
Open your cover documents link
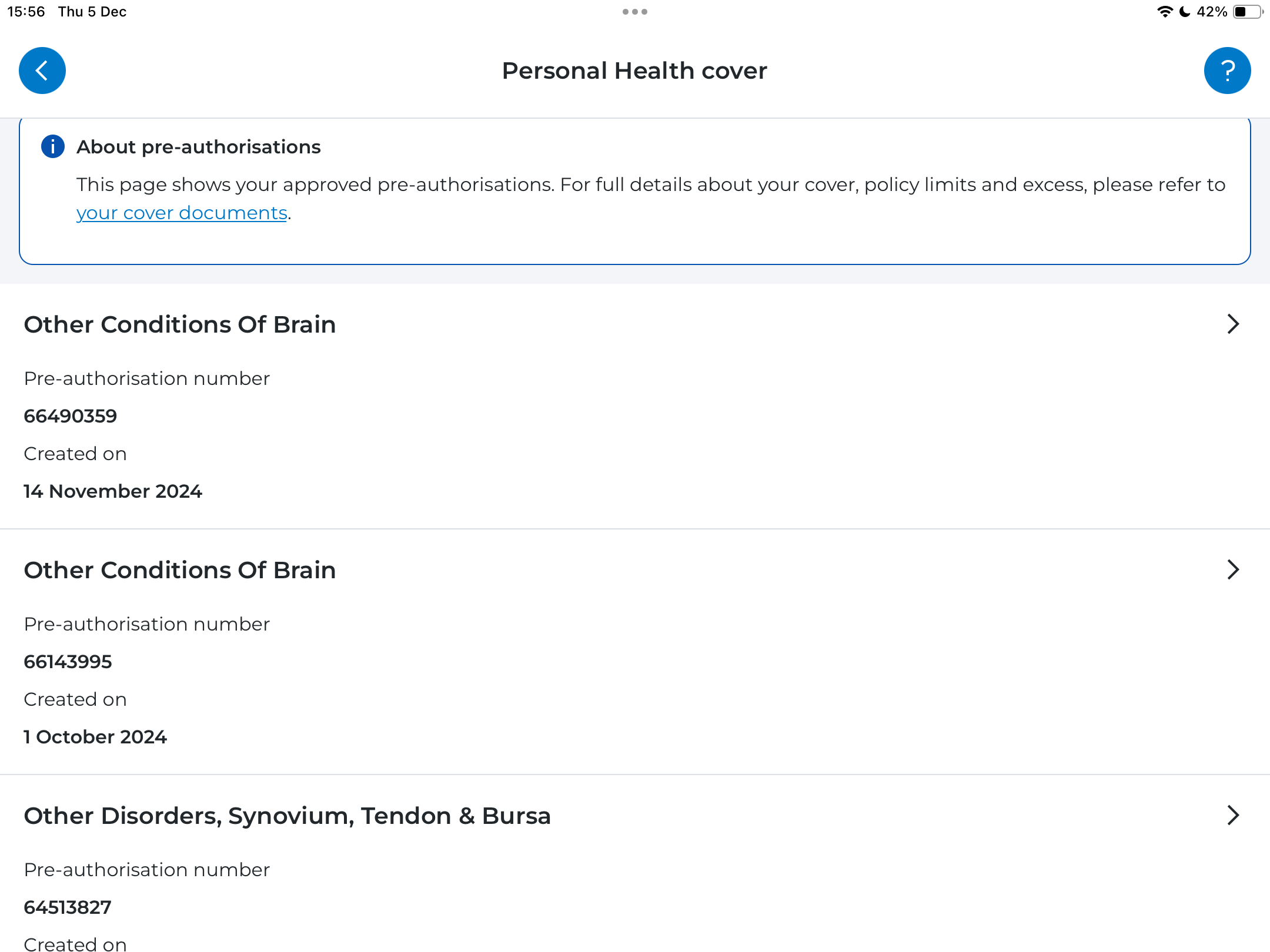click(x=182, y=213)
